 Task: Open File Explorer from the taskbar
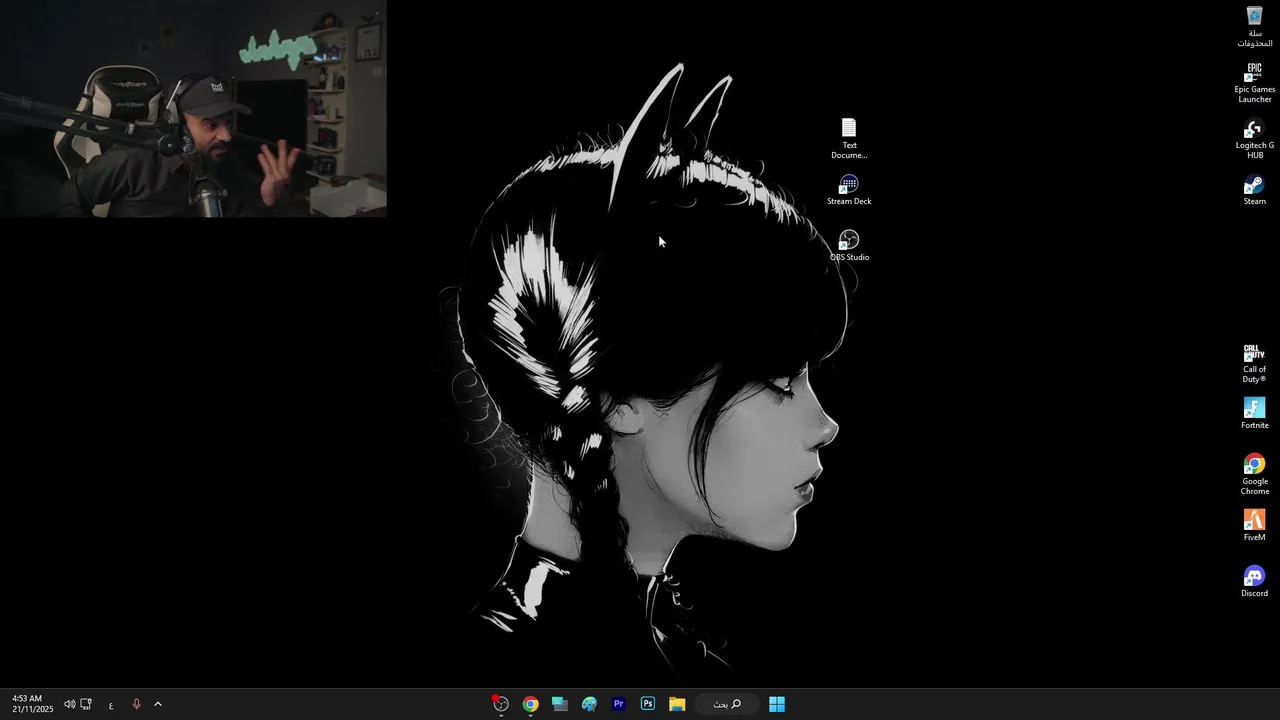(x=677, y=704)
